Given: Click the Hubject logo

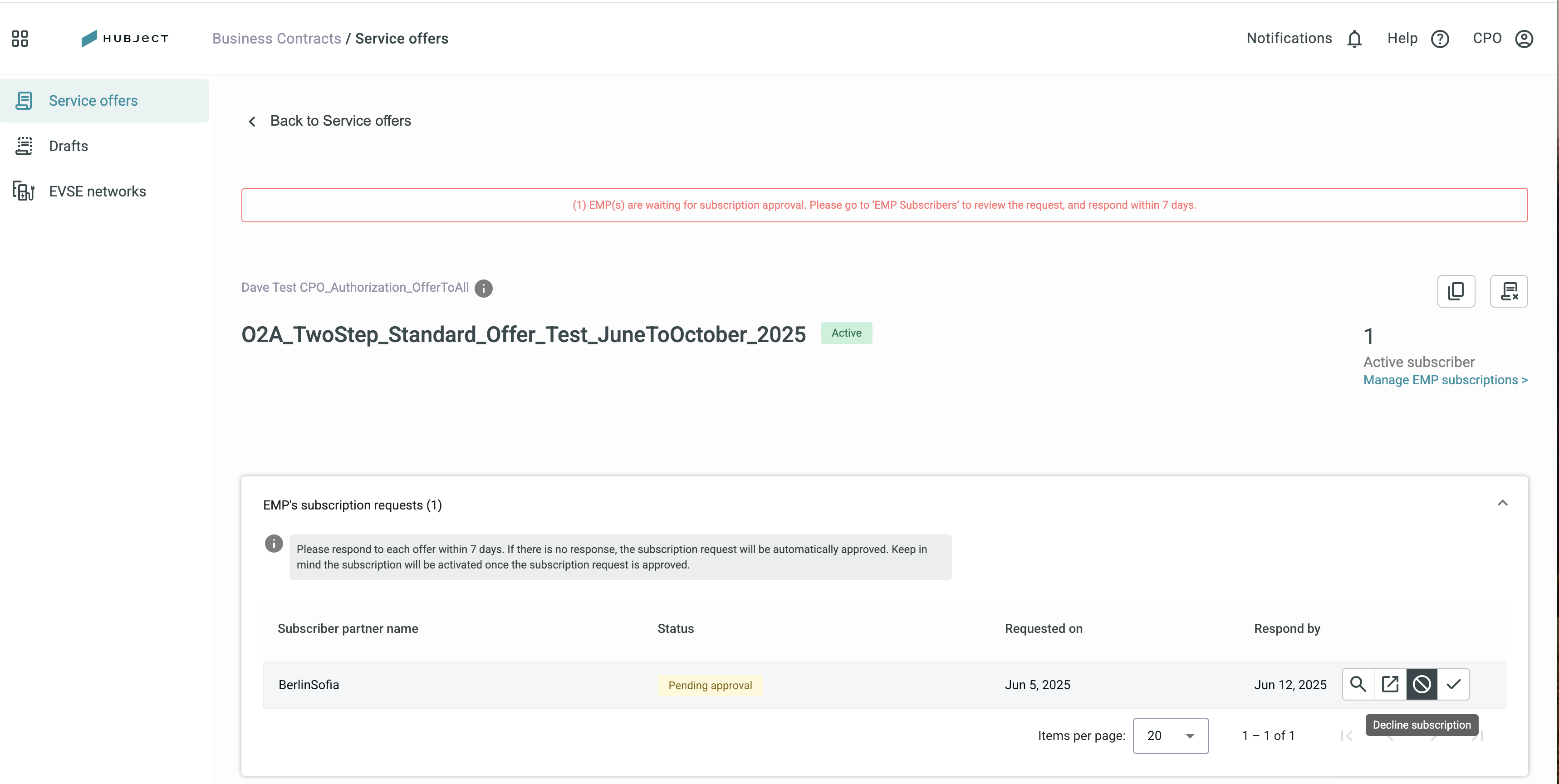Looking at the screenshot, I should 125,38.
